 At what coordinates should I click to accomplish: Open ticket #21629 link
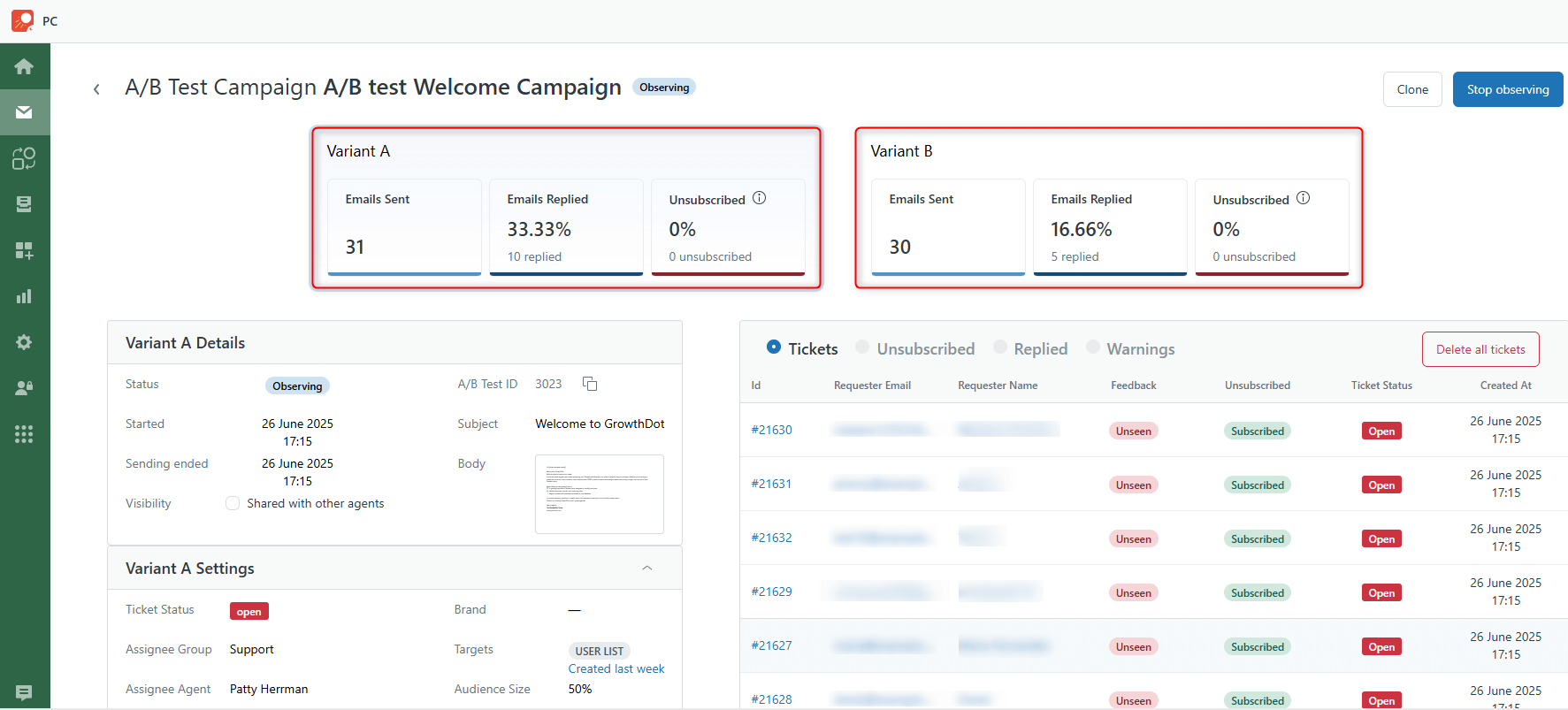pos(771,592)
